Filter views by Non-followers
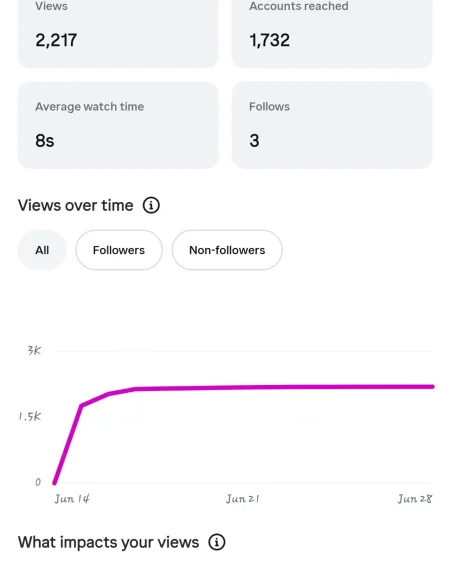 pos(227,250)
